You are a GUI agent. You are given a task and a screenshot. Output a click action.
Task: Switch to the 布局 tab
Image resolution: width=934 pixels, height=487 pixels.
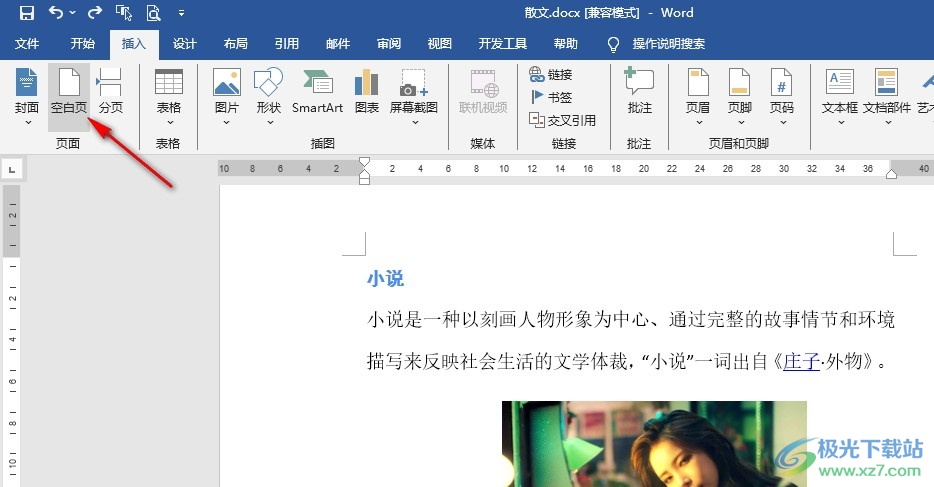pos(235,43)
